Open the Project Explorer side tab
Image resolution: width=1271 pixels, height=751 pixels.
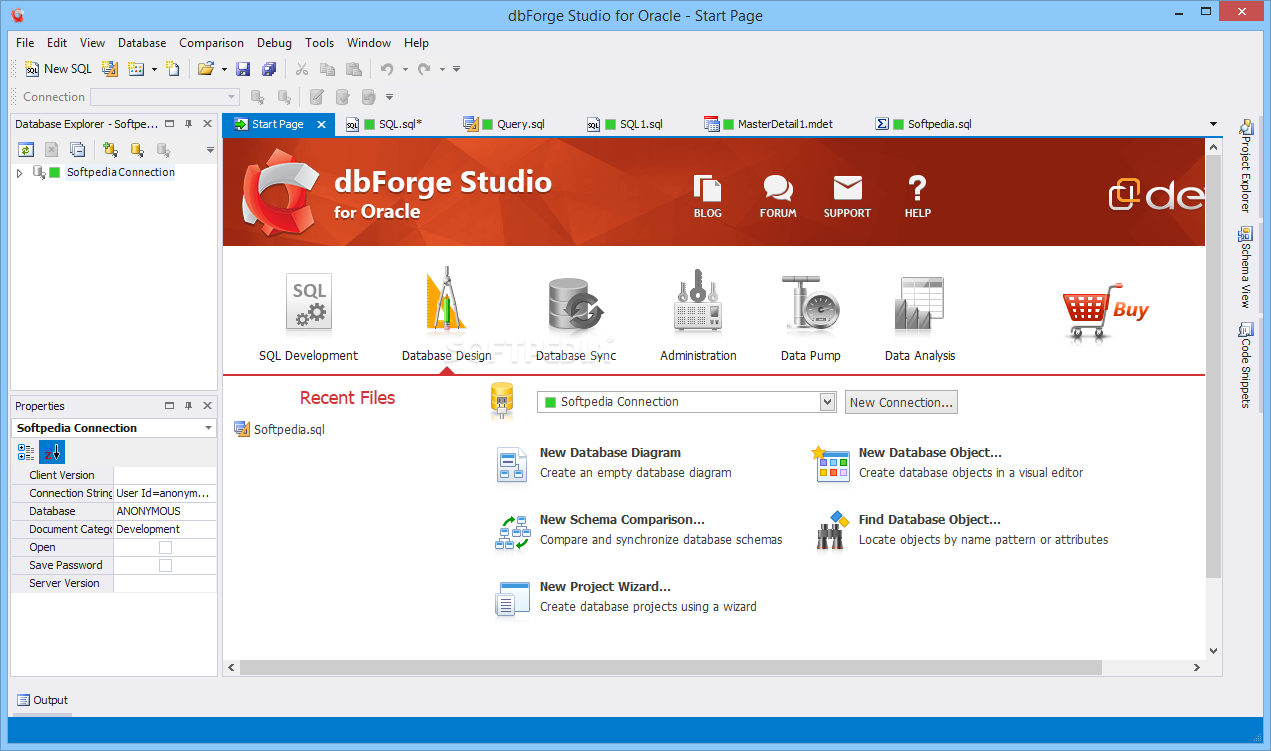(x=1246, y=165)
